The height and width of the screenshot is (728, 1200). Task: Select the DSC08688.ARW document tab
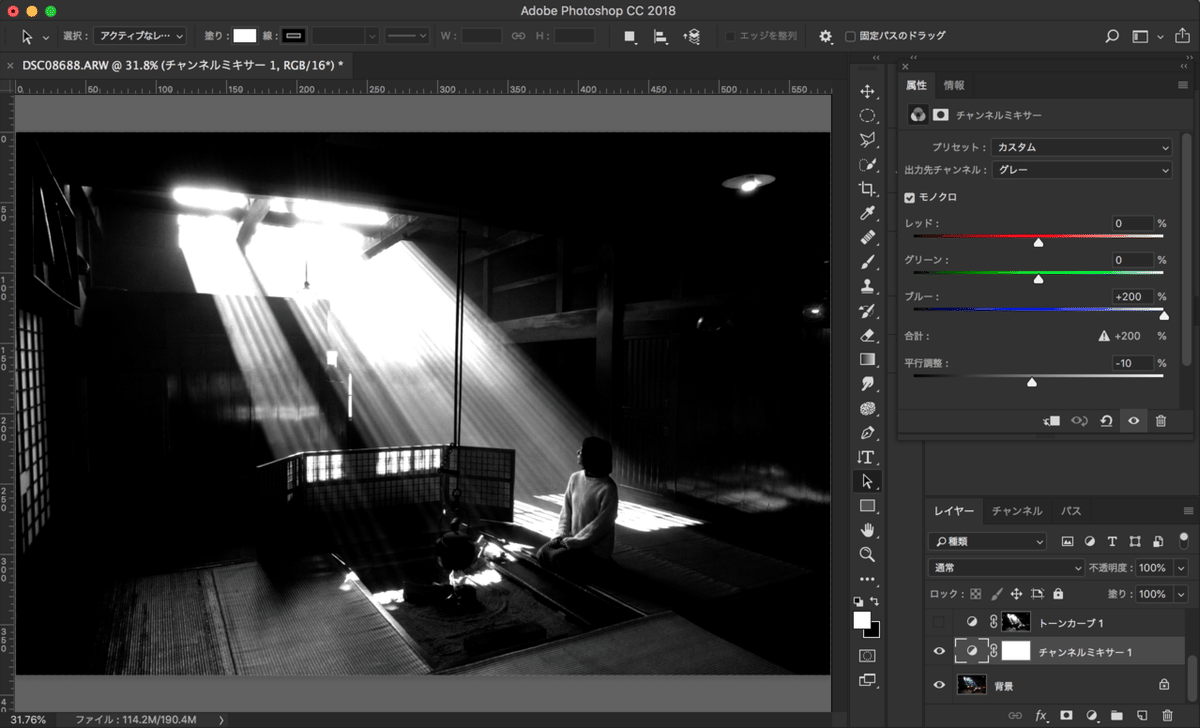[182, 64]
